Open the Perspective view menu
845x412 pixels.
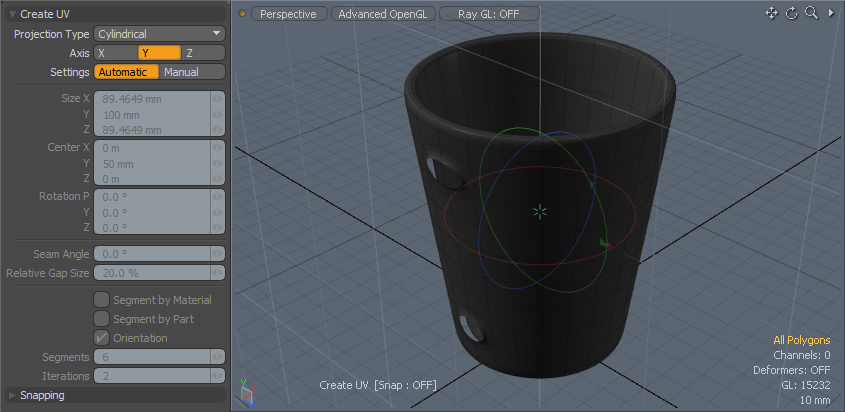click(288, 14)
